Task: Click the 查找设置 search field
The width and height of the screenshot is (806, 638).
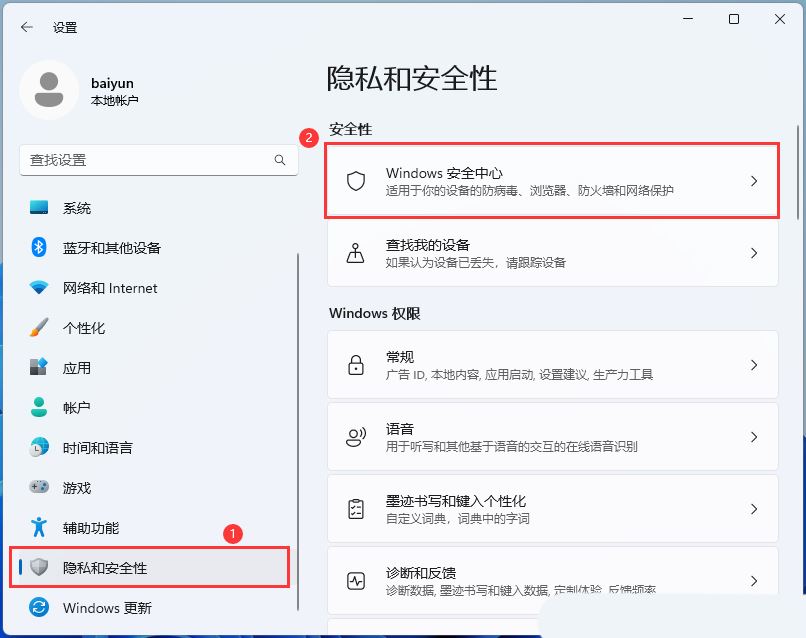Action: pos(145,160)
